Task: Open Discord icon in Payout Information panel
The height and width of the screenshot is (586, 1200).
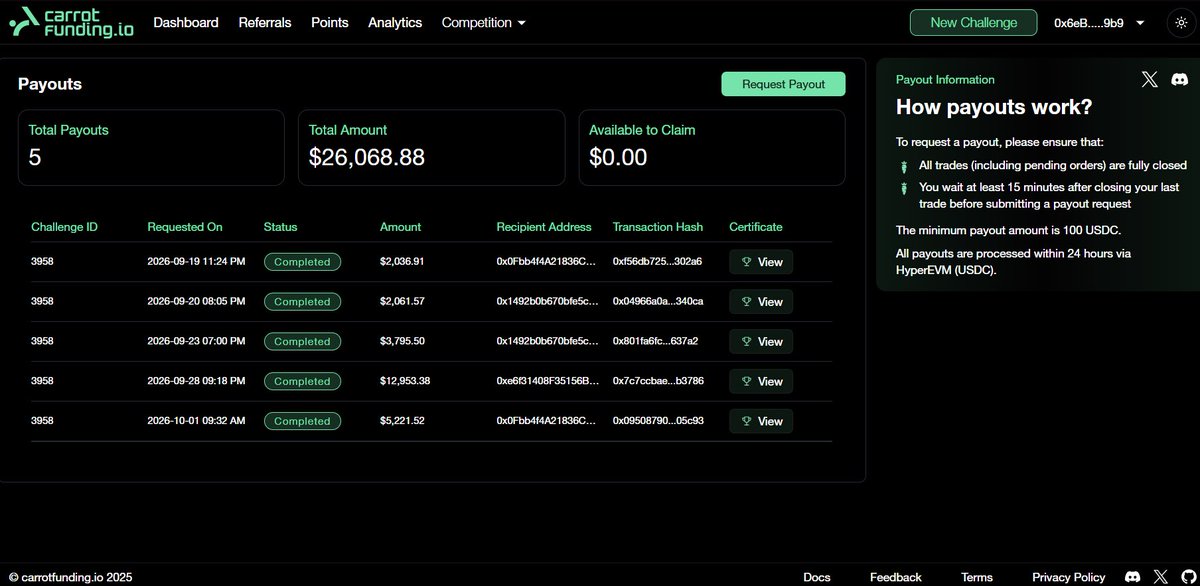Action: [1178, 79]
